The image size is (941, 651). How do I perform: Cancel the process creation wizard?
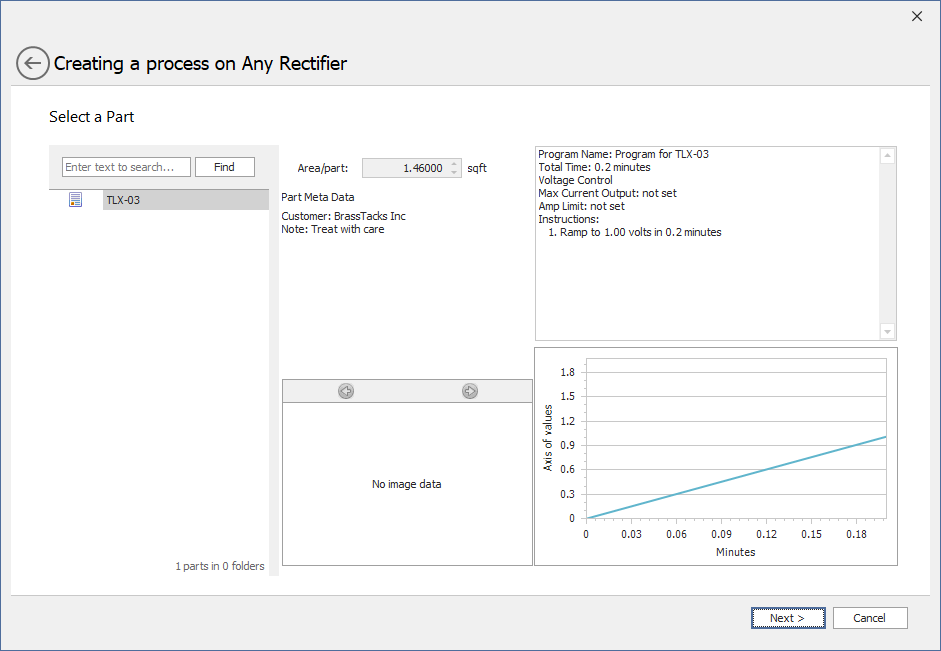click(870, 618)
